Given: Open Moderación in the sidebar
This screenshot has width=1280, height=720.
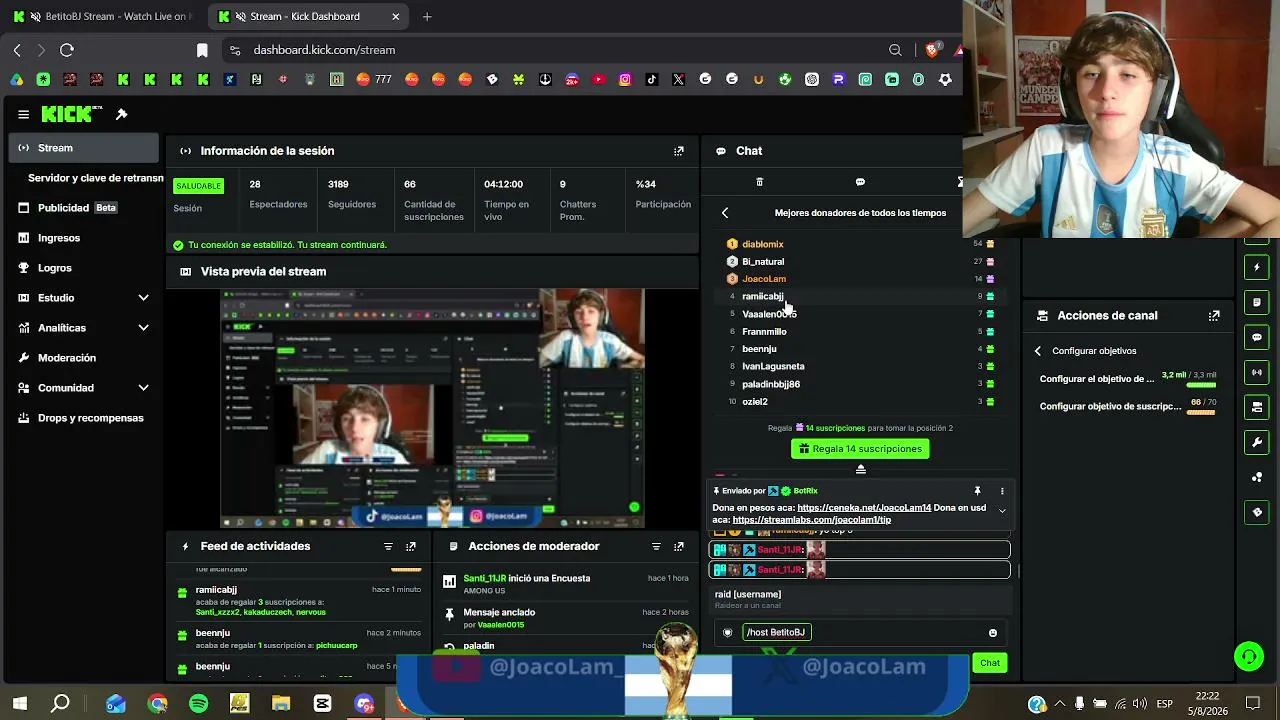Looking at the screenshot, I should (x=84, y=358).
